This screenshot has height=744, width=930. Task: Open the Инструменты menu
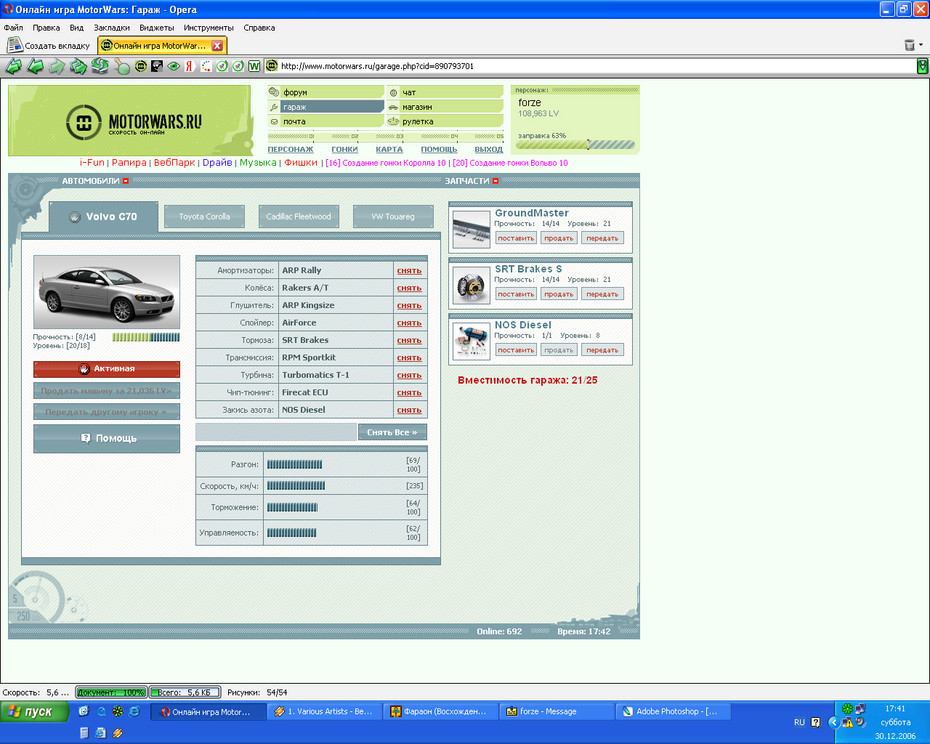point(208,27)
